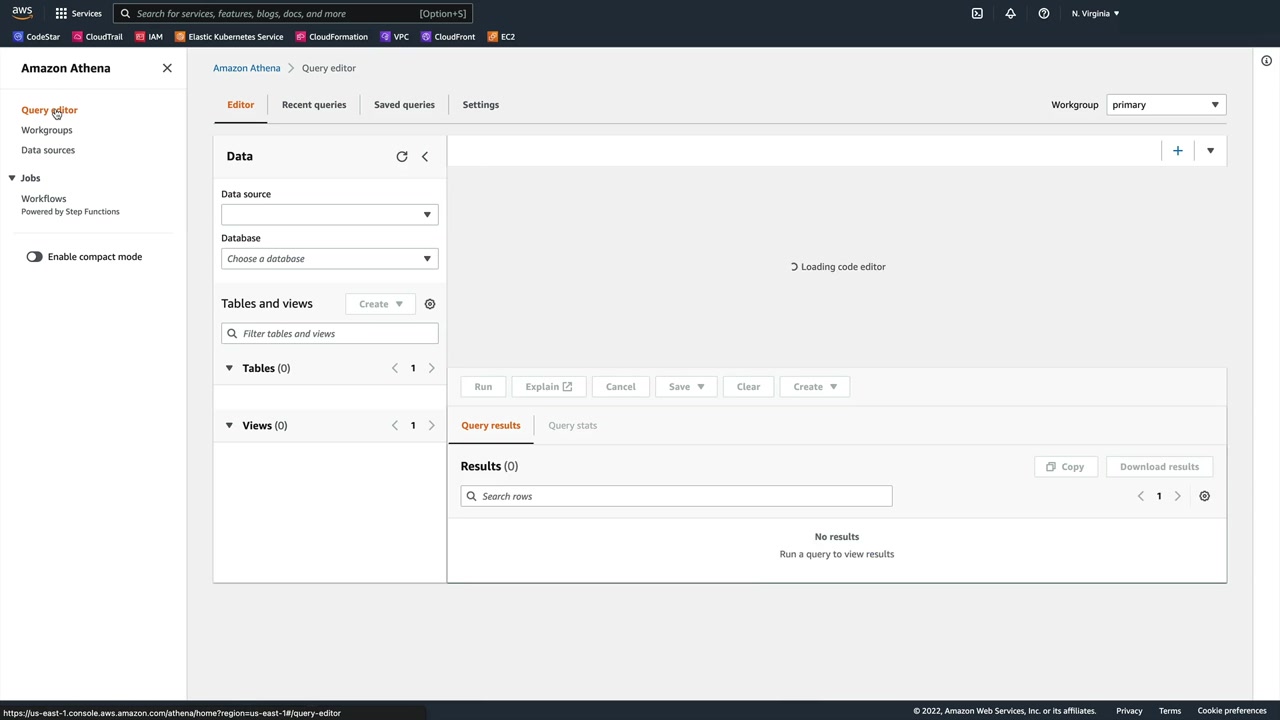The width and height of the screenshot is (1280, 720).
Task: Open the AWS home logo
Action: (x=22, y=13)
